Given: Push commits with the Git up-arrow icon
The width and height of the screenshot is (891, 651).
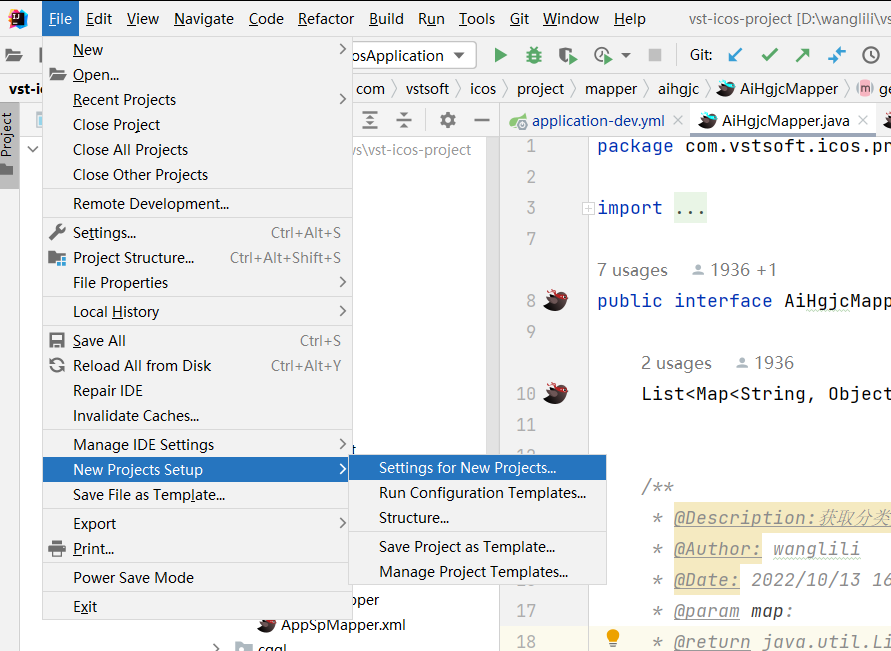Looking at the screenshot, I should (x=802, y=56).
